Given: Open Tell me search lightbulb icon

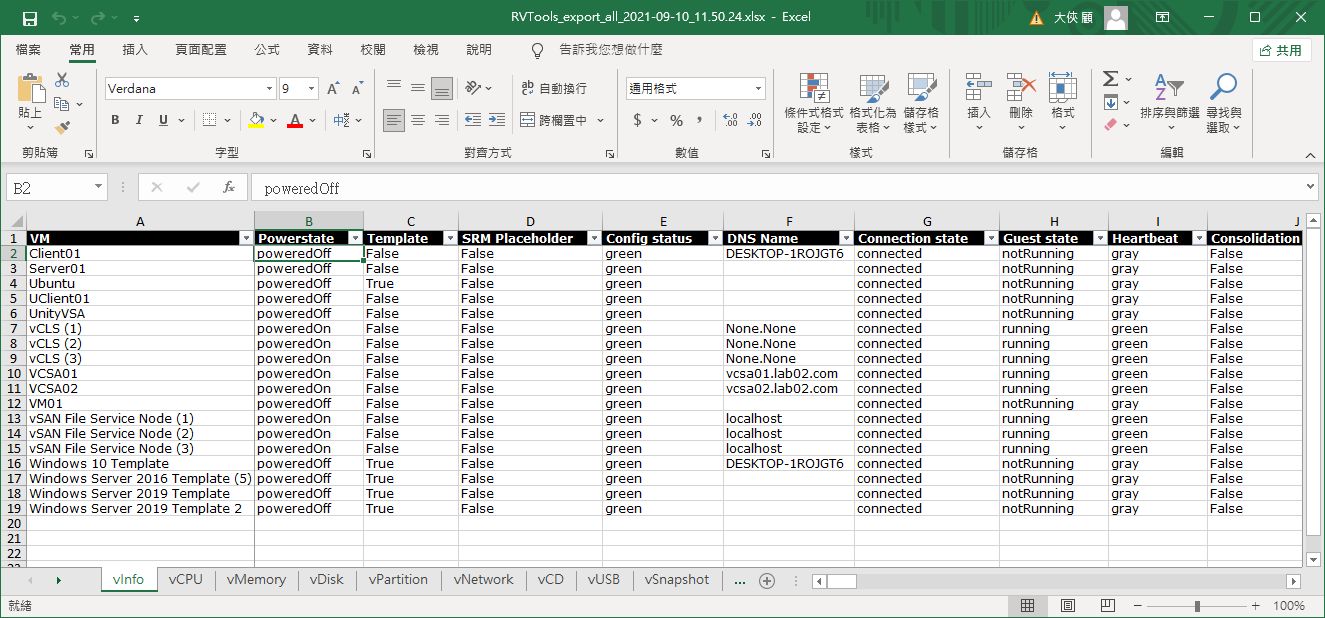Looking at the screenshot, I should click(x=537, y=49).
